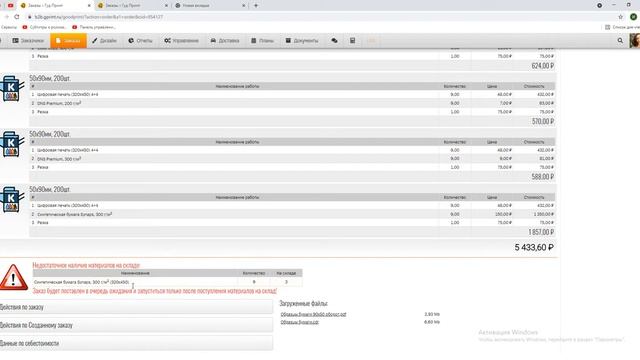
Task: Select the Синтетическая бумага row in the warning table
Action: point(167,282)
